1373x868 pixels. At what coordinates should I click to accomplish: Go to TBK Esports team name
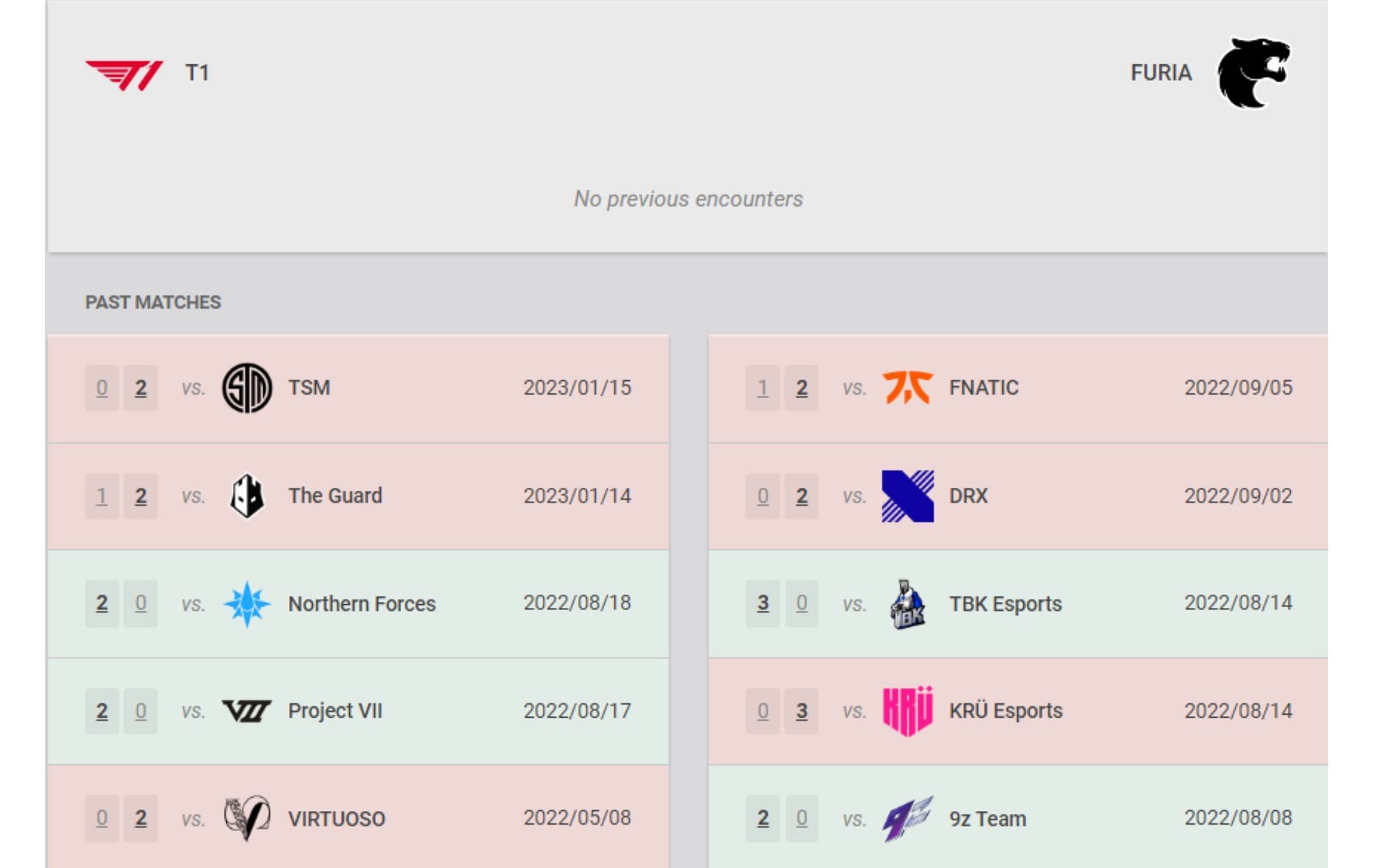[x=1006, y=603]
